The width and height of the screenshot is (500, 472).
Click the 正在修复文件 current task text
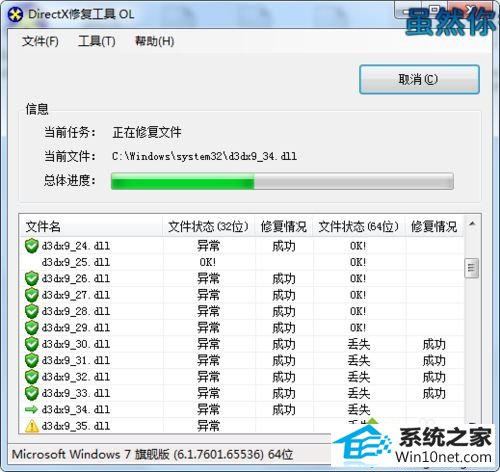(x=147, y=132)
